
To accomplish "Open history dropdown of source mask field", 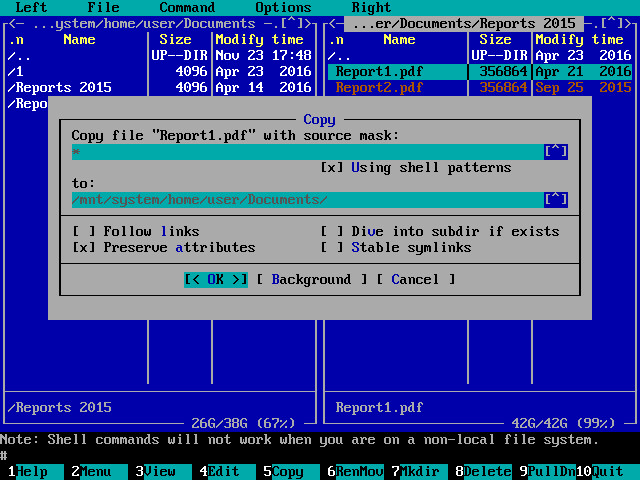I will click(556, 152).
